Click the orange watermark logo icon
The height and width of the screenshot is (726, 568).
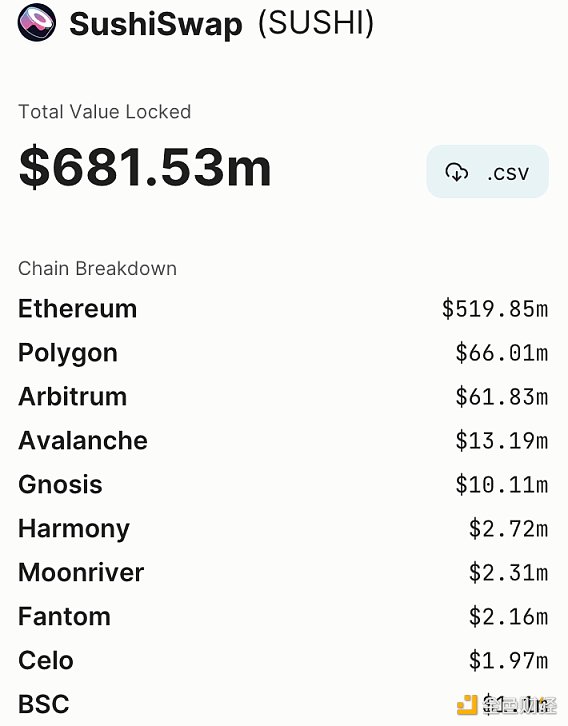(467, 705)
